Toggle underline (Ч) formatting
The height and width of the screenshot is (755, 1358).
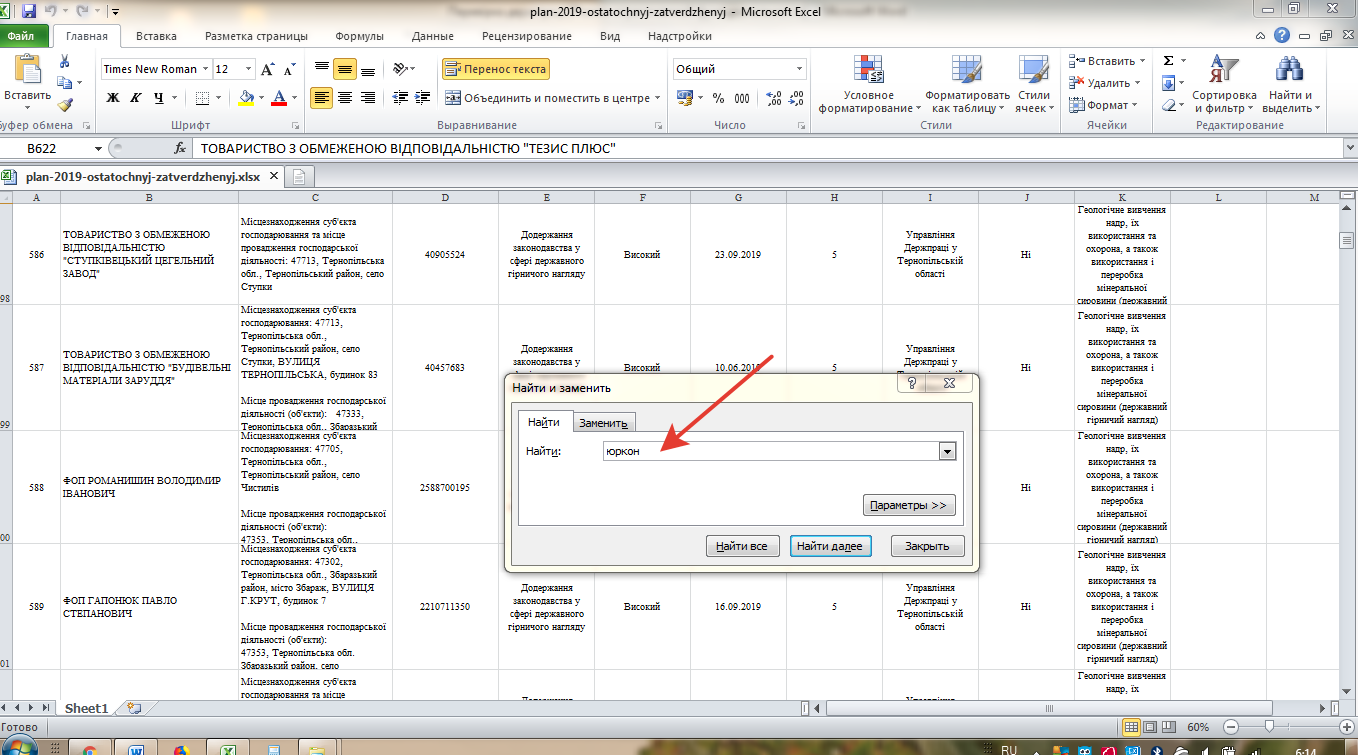159,98
